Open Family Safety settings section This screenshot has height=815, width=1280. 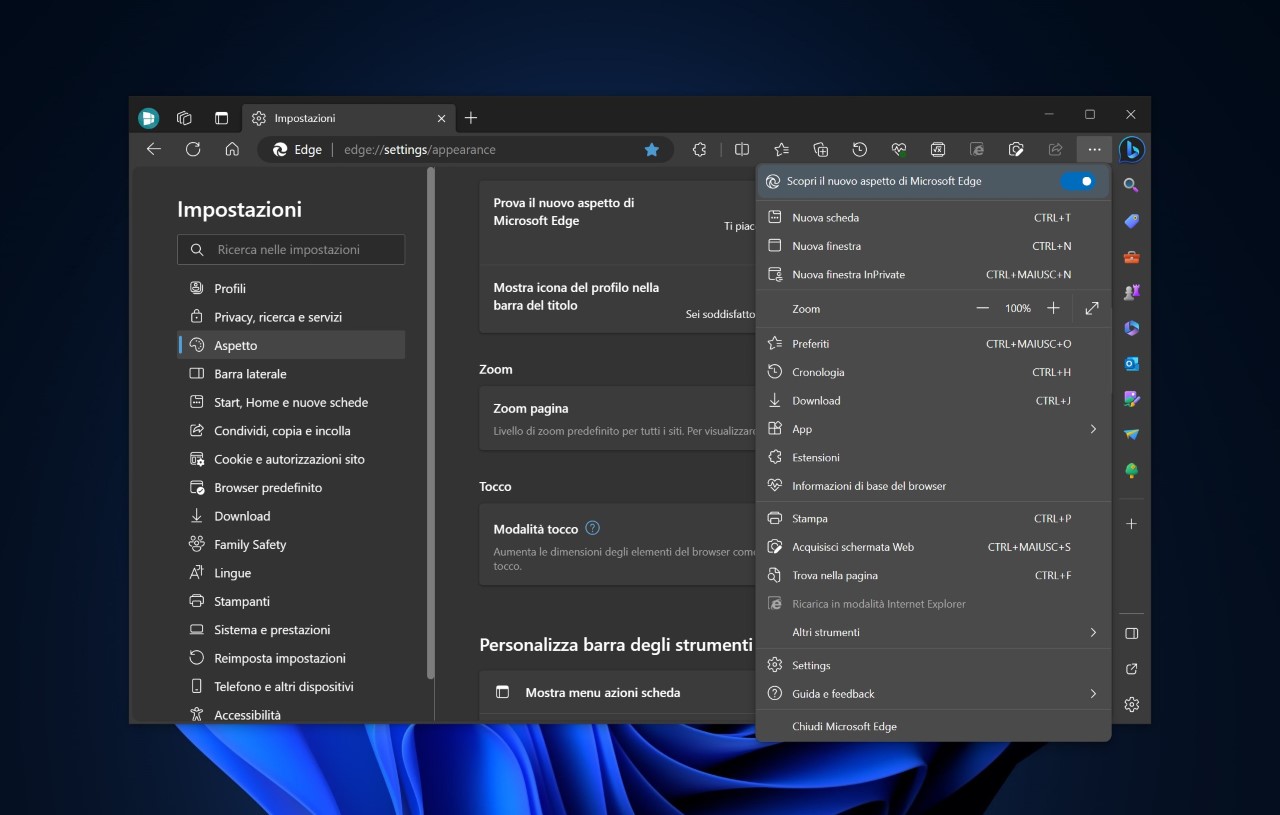291,544
